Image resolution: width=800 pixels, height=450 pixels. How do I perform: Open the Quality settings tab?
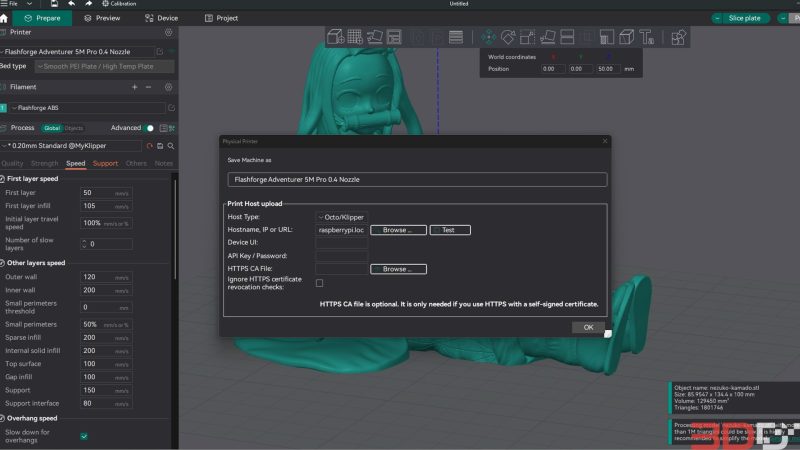coord(12,163)
